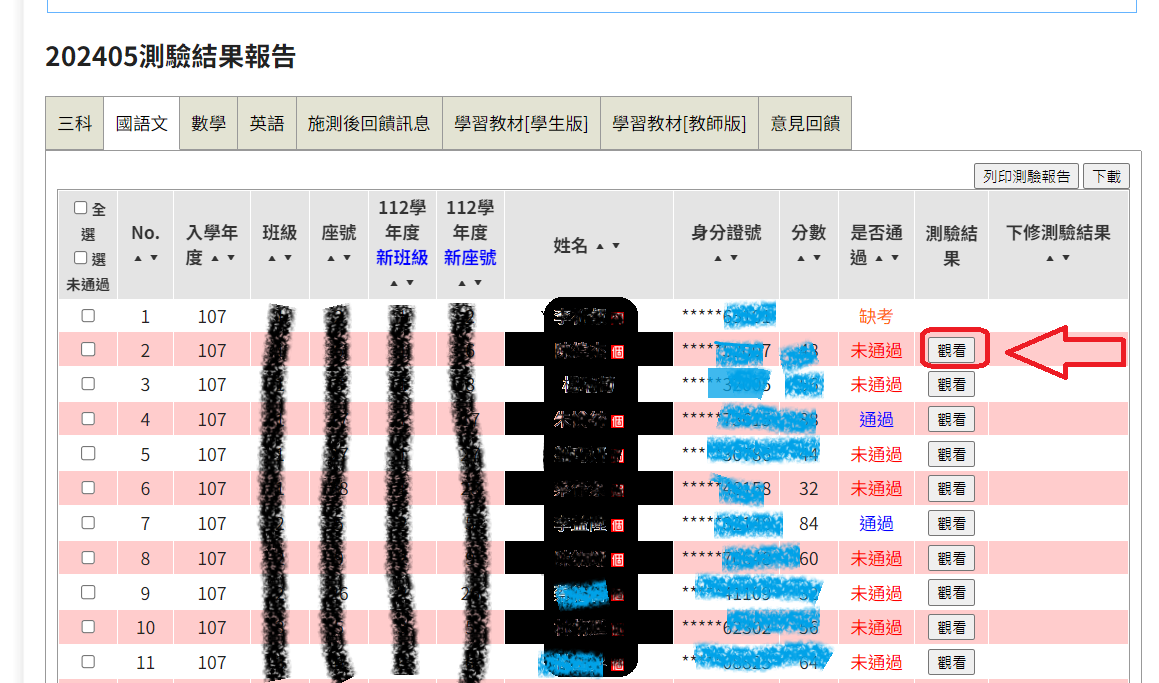Image resolution: width=1159 pixels, height=683 pixels.
Task: Check the 全選 select-all checkbox
Action: click(x=81, y=209)
